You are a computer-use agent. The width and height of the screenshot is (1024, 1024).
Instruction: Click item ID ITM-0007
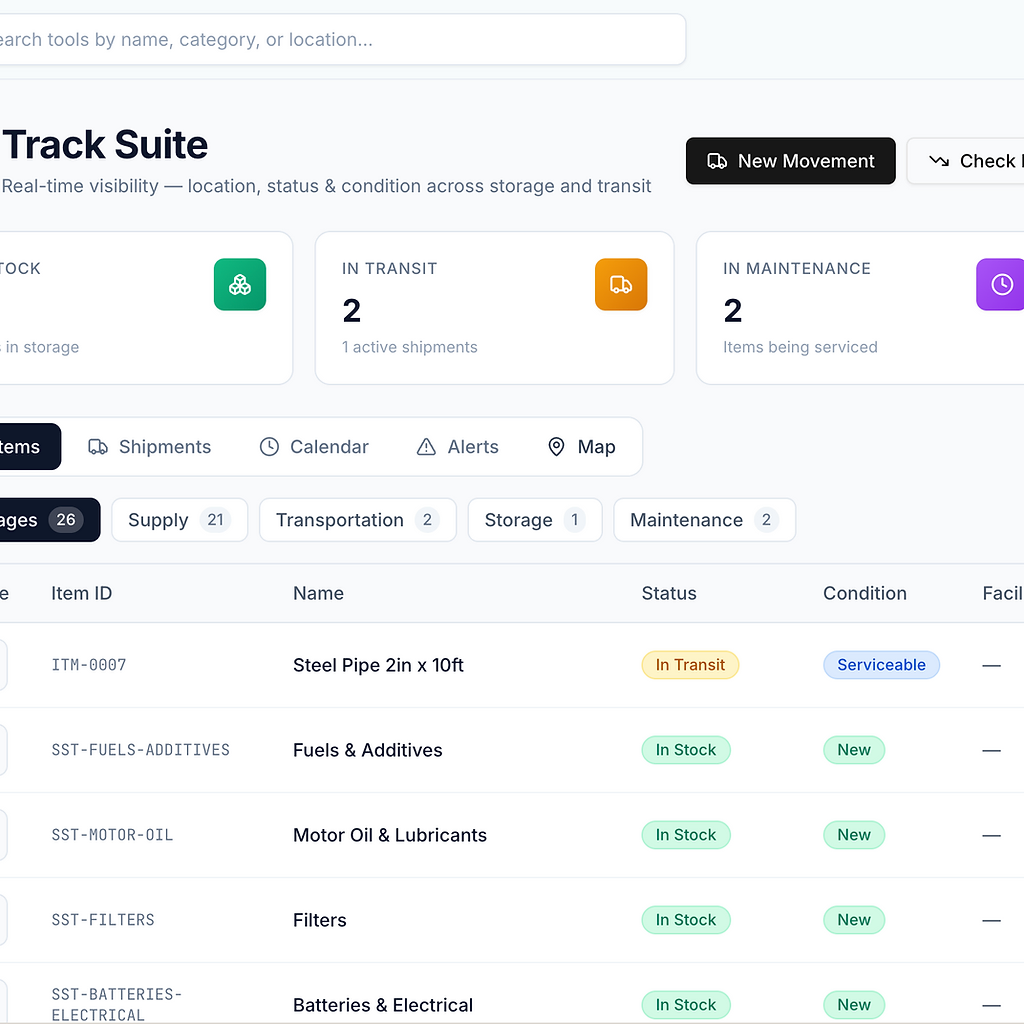tap(89, 665)
